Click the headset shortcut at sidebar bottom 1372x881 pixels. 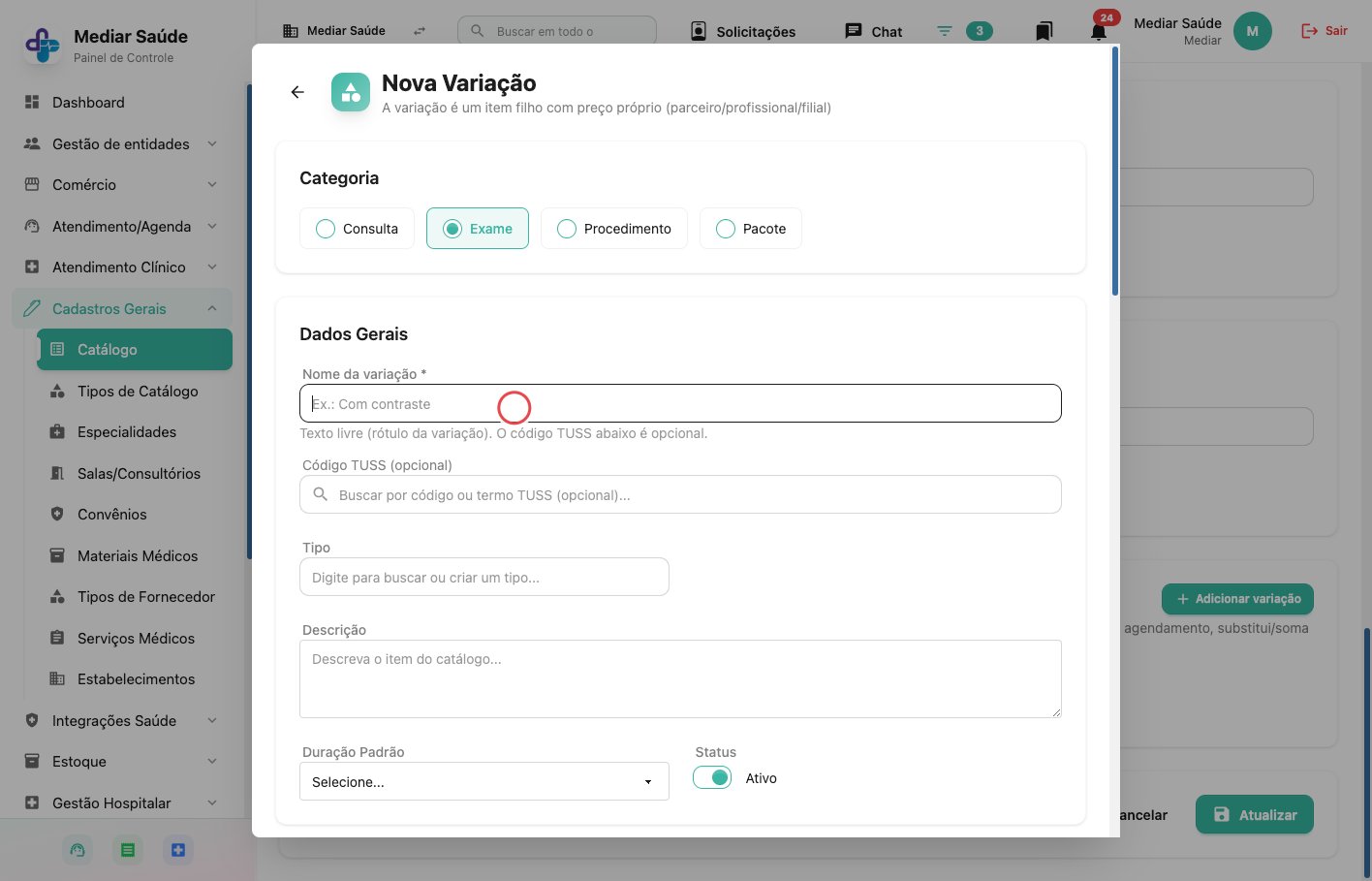78,850
